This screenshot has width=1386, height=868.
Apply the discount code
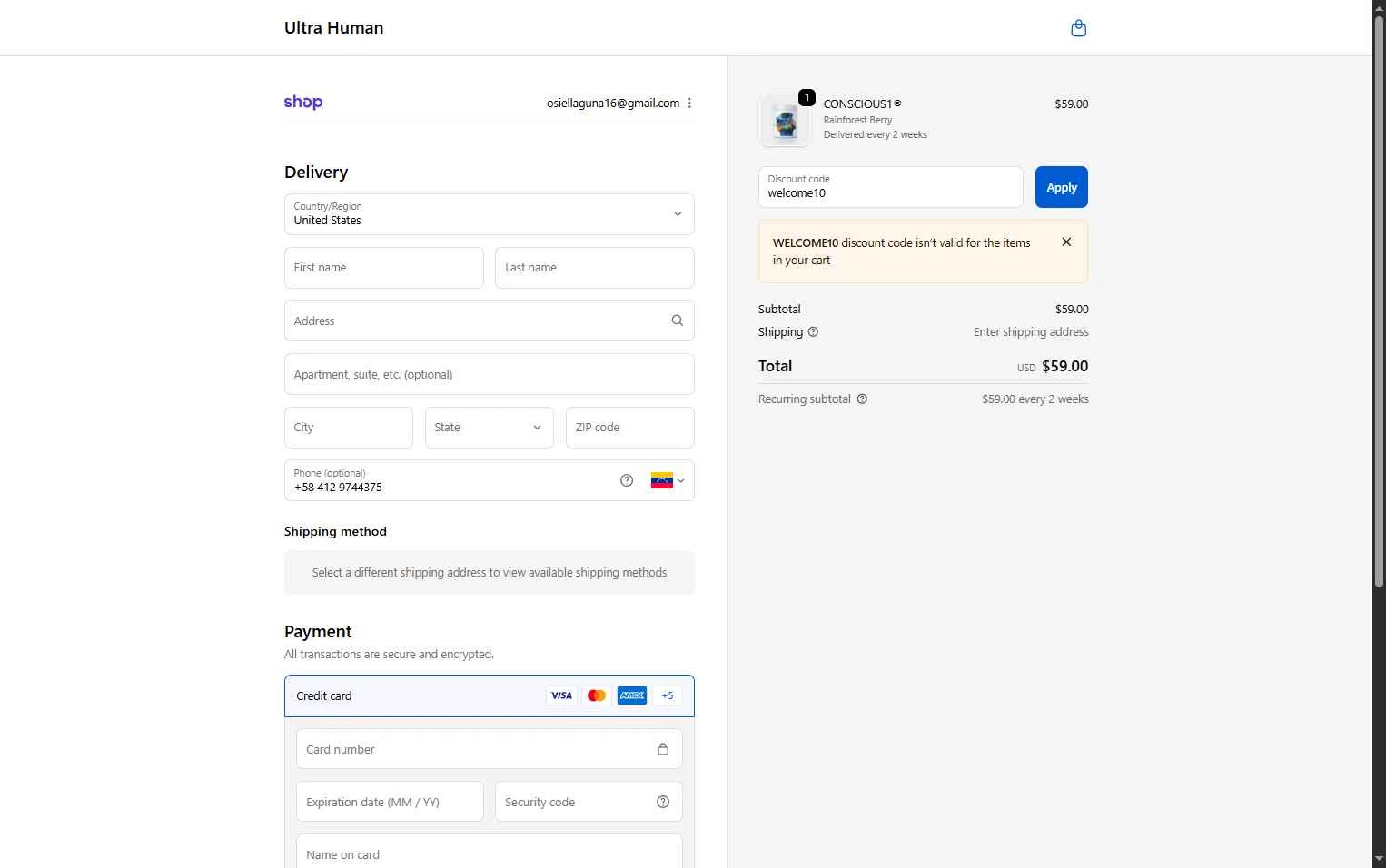click(1062, 187)
